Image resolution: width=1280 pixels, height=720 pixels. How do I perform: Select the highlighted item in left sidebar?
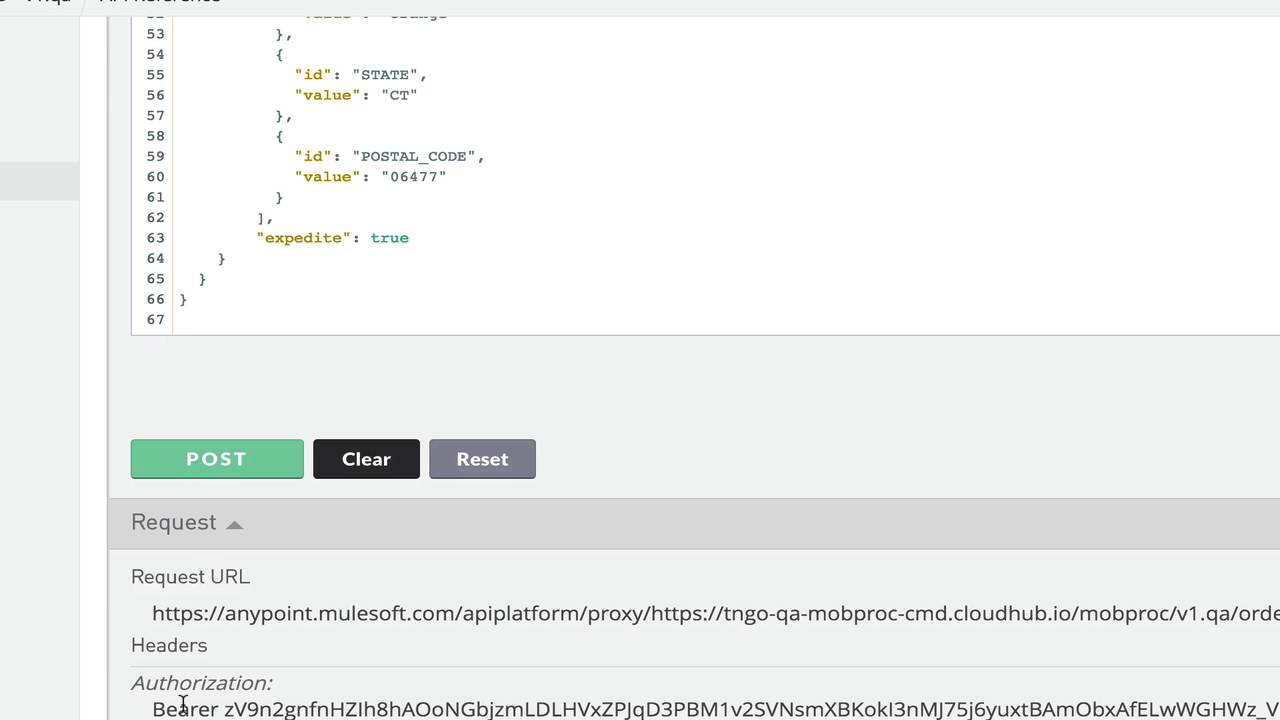pos(39,181)
